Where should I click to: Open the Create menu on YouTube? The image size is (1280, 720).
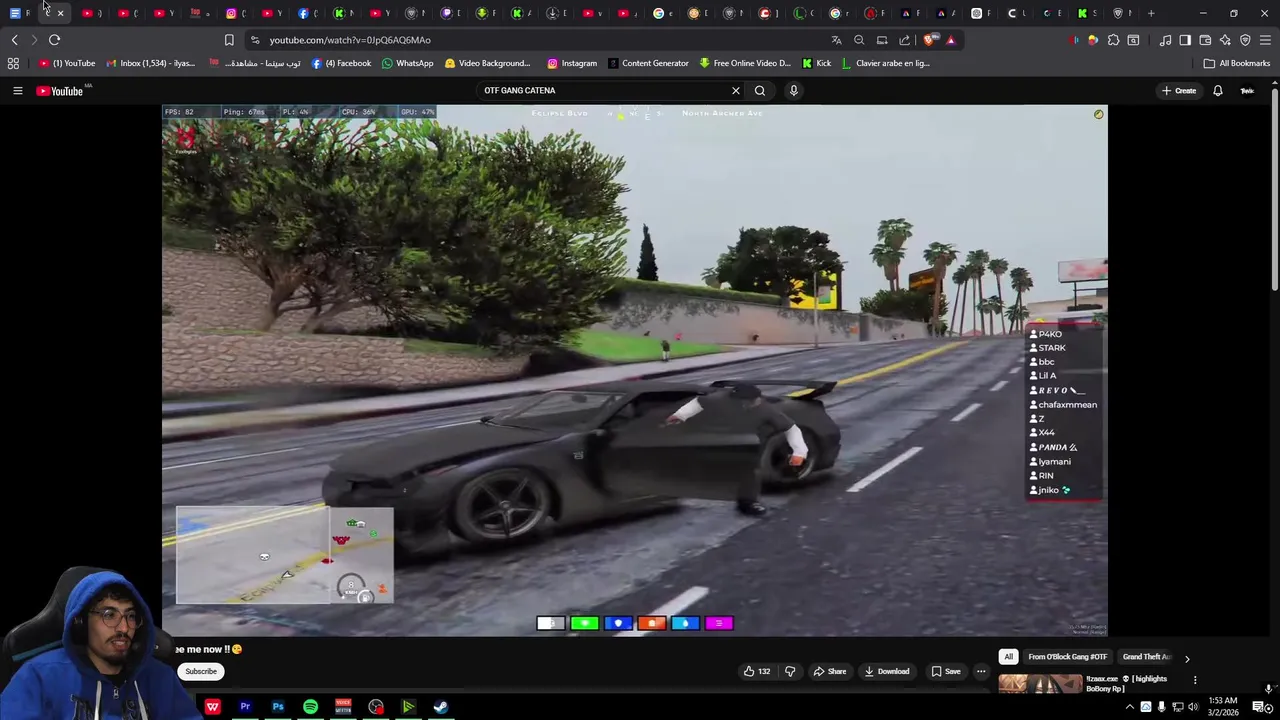pyautogui.click(x=1179, y=91)
